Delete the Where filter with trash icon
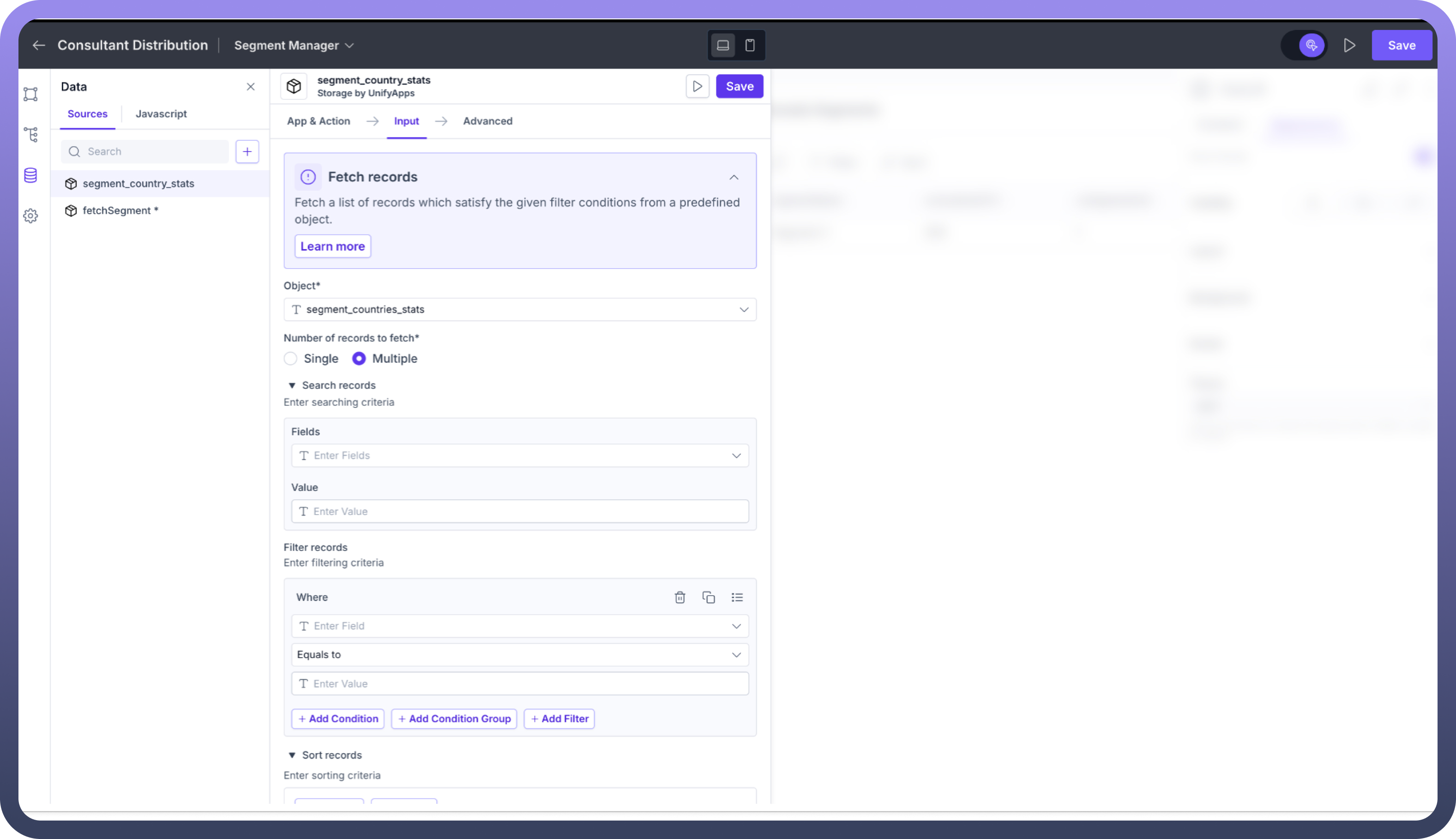The width and height of the screenshot is (1456, 839). click(x=680, y=598)
